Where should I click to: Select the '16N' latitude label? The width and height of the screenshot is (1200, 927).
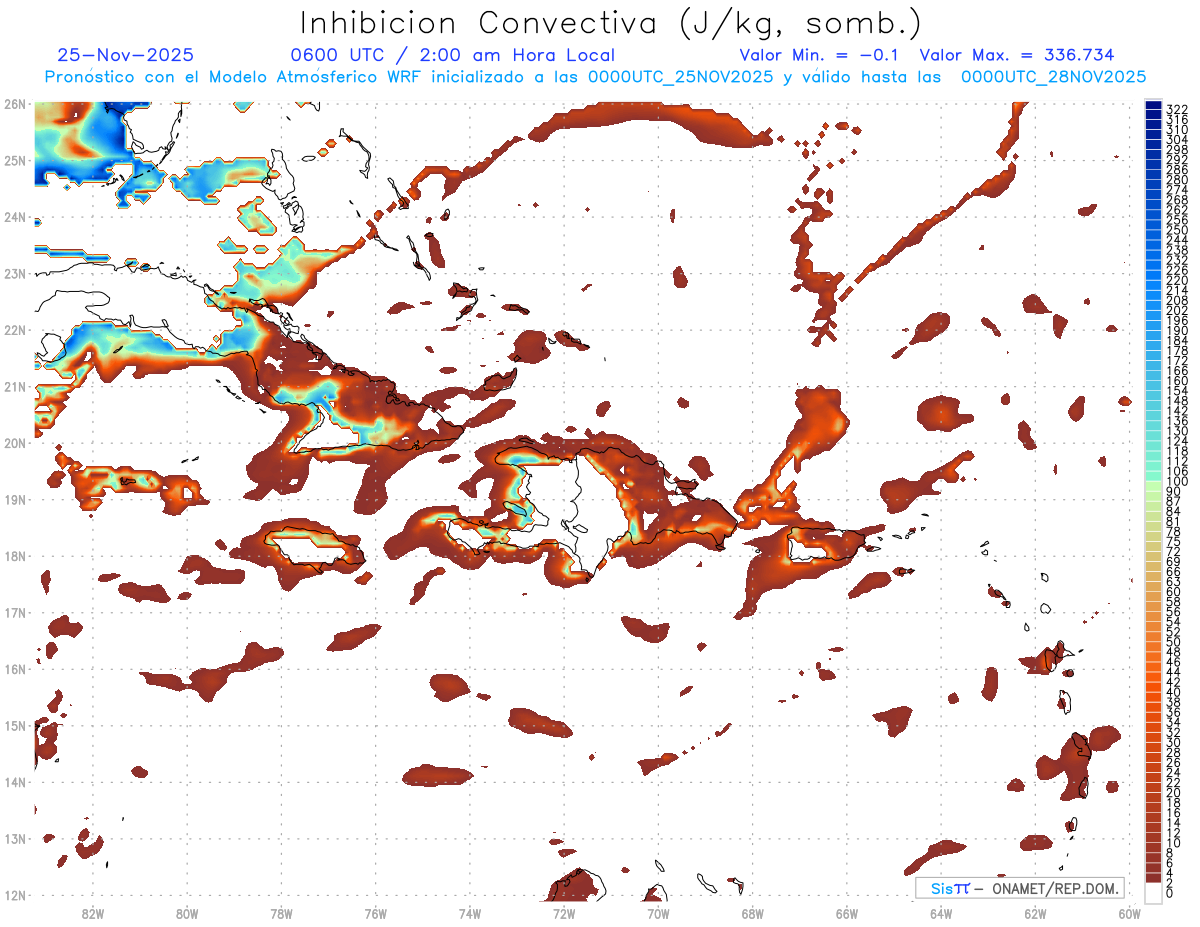[x=15, y=668]
